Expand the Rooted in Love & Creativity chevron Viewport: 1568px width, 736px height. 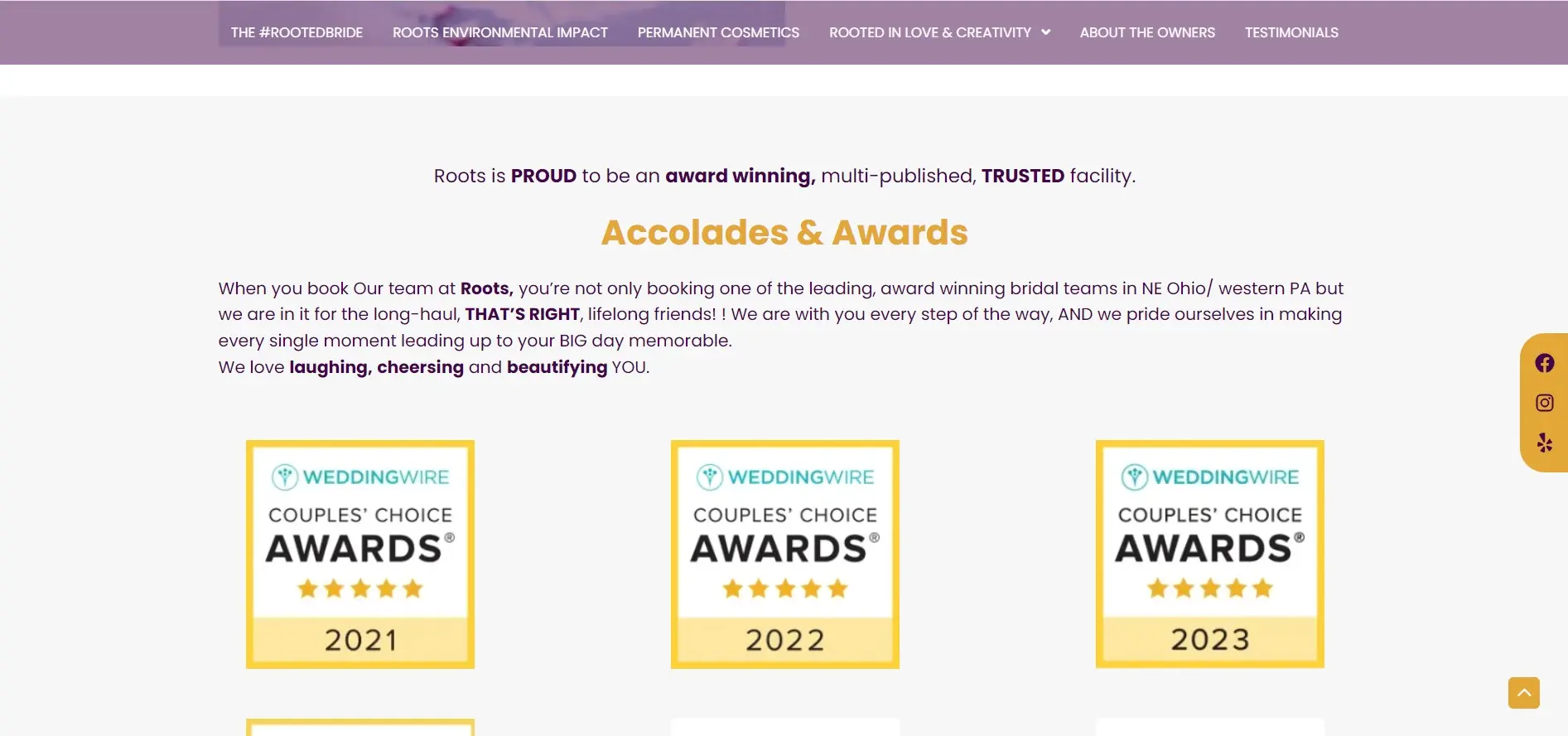[1046, 32]
